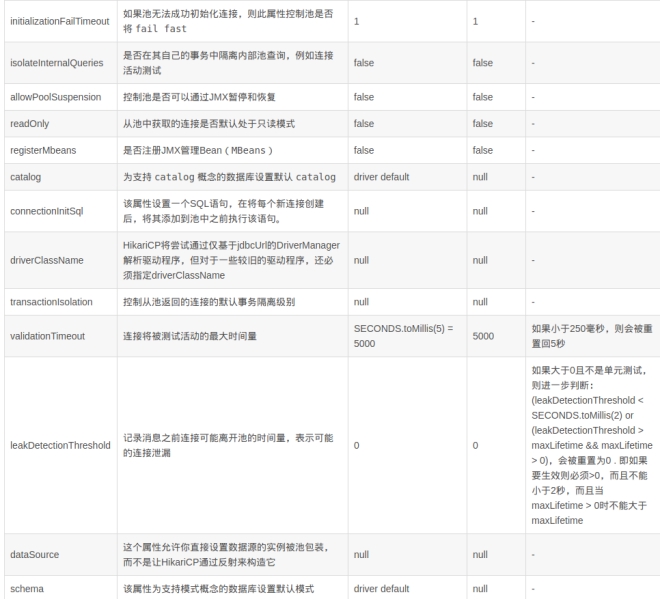This screenshot has height=600, width=660.
Task: Click the initializationFailTimeout property name
Action: (60, 21)
